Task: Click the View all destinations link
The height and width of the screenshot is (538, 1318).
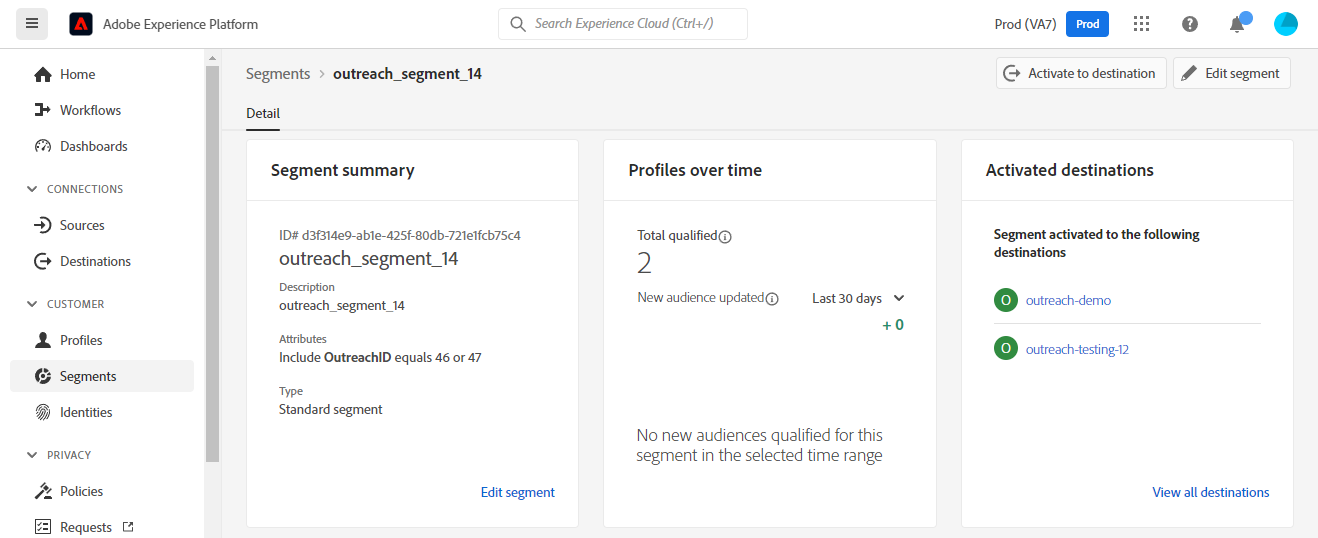Action: 1210,492
